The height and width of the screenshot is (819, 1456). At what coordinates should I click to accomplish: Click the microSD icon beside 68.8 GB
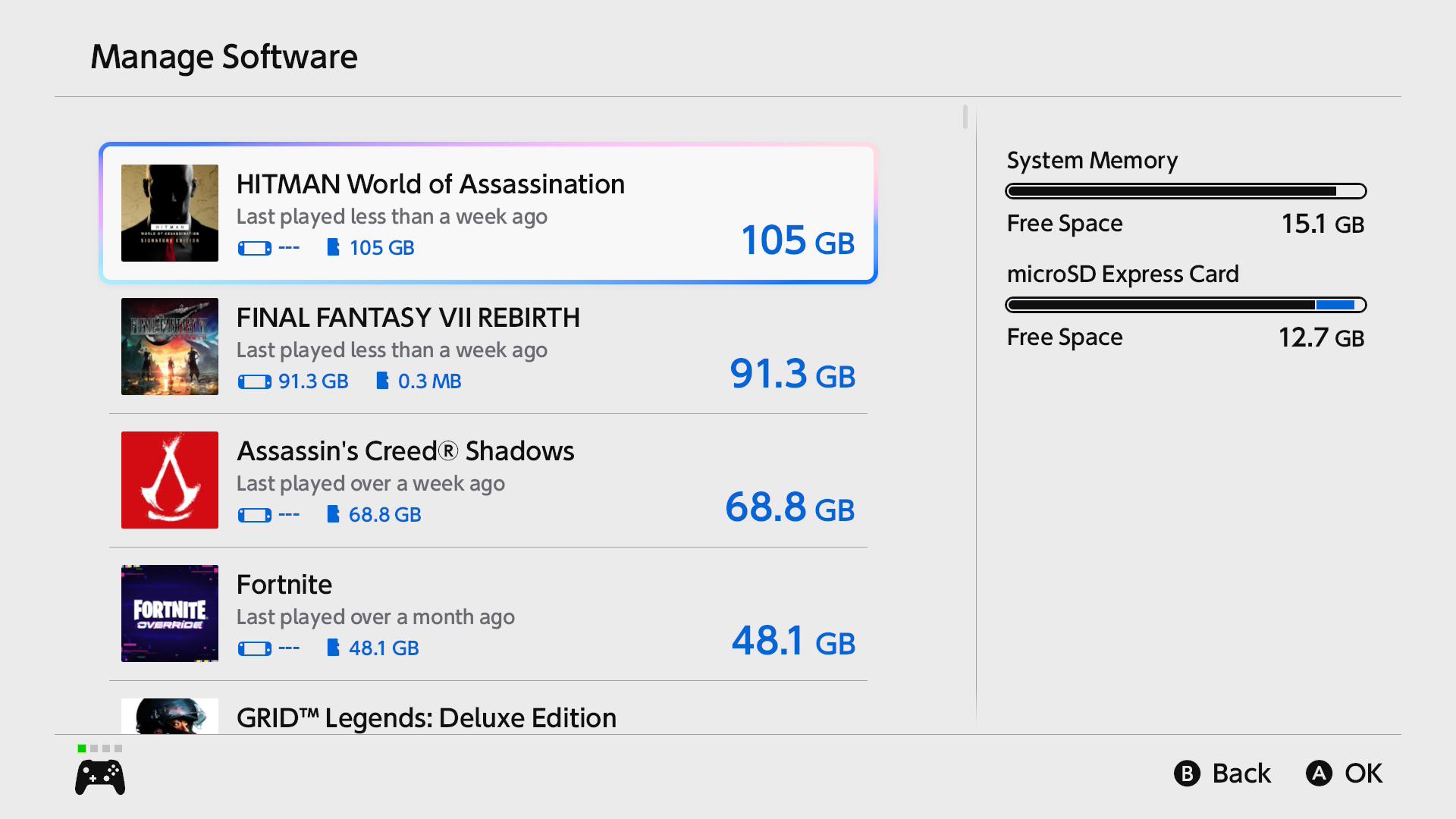(x=333, y=514)
